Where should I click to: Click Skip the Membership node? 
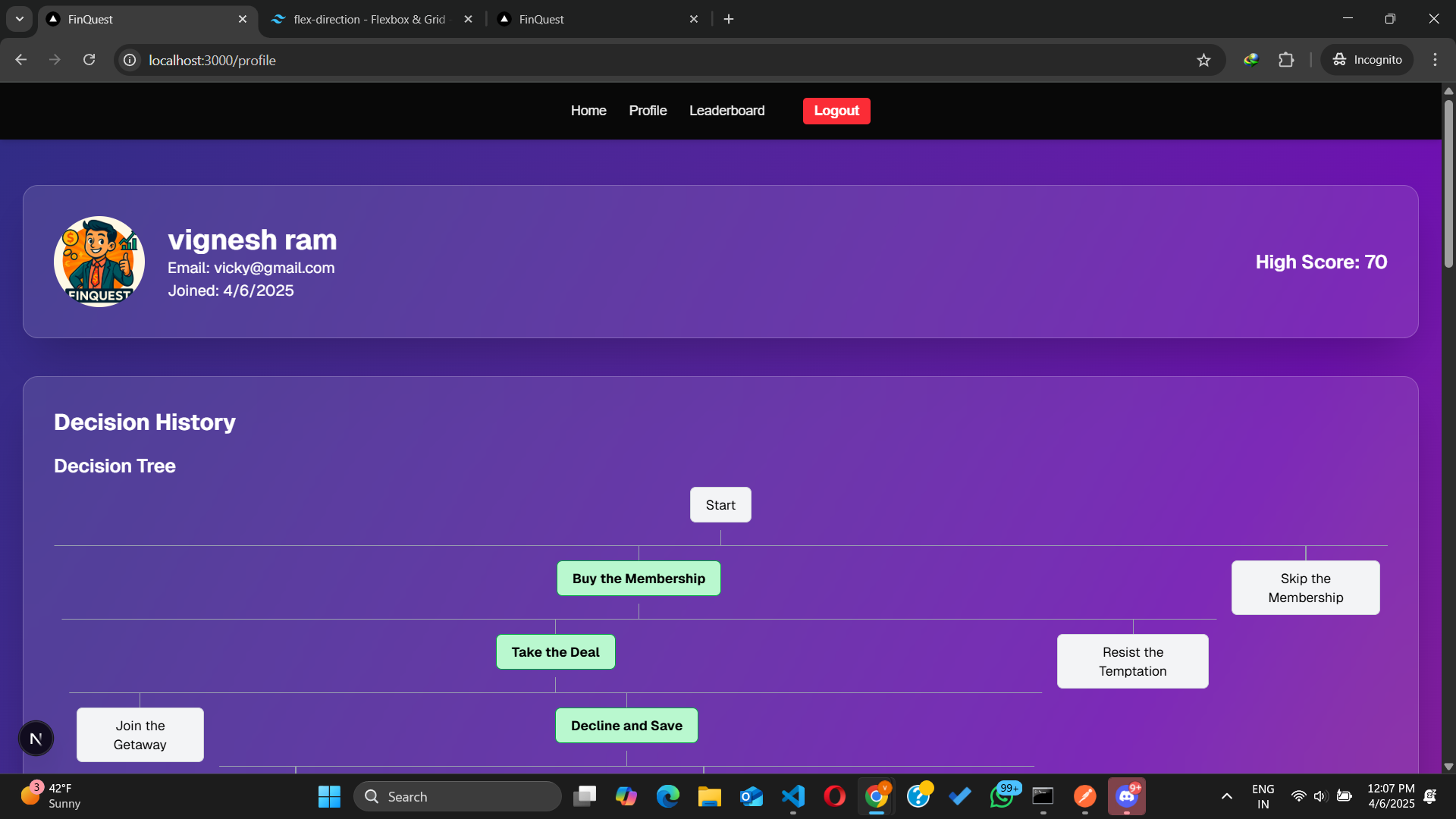click(1305, 588)
